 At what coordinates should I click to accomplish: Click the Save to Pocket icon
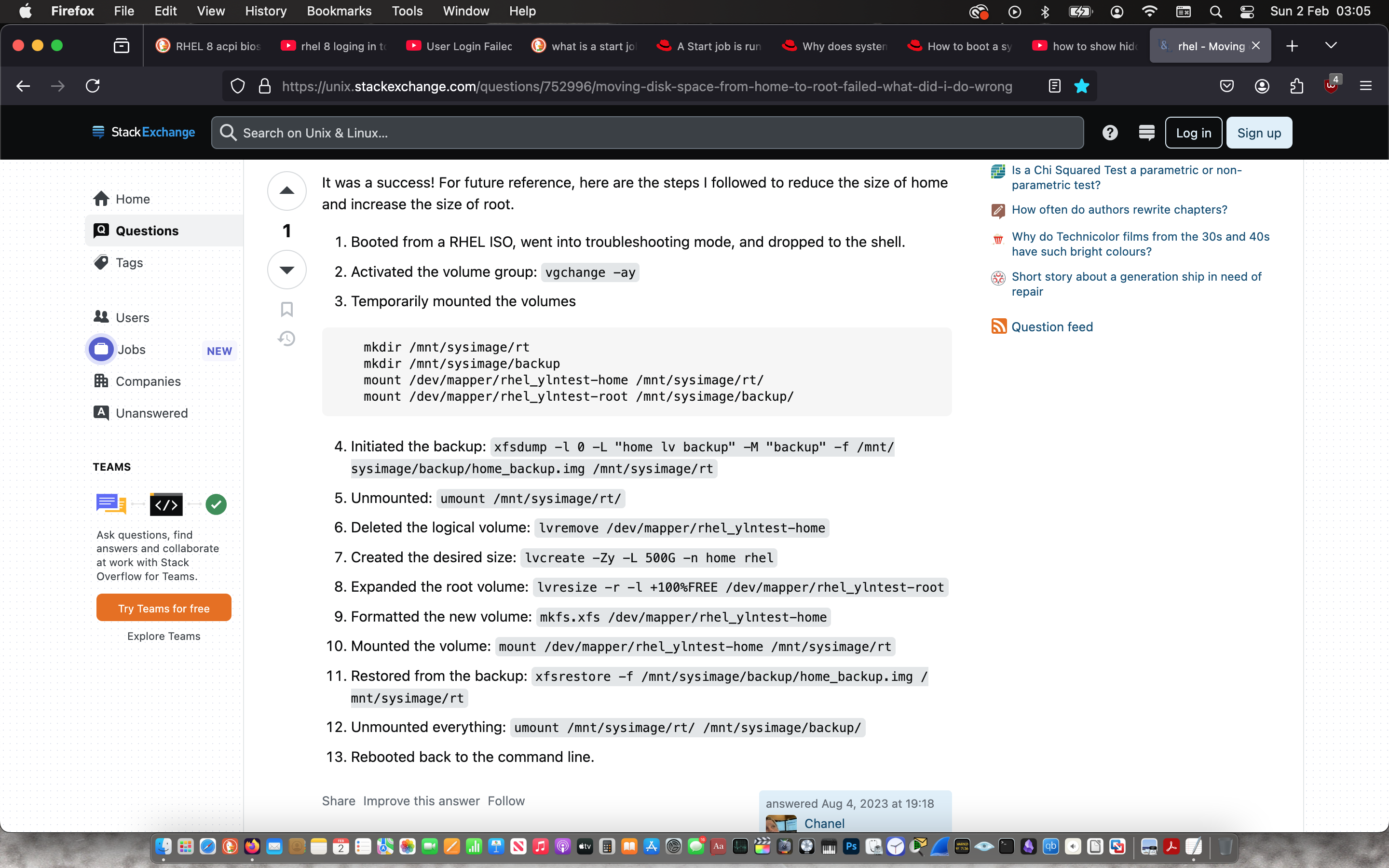[x=1226, y=86]
